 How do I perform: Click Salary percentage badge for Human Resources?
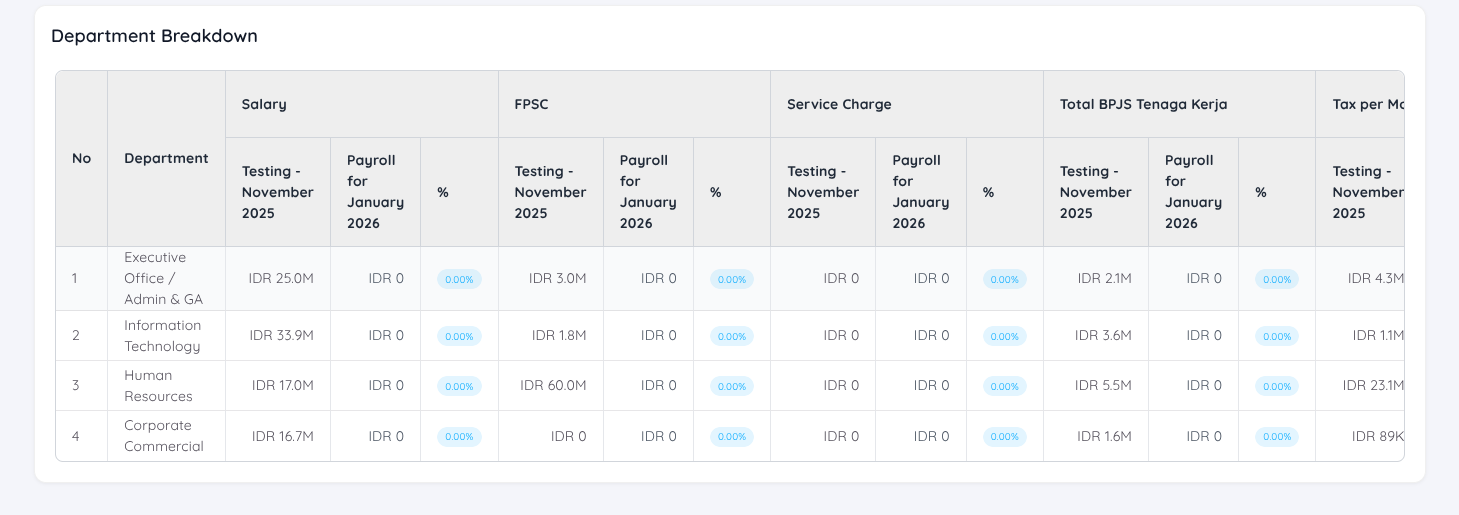click(459, 386)
